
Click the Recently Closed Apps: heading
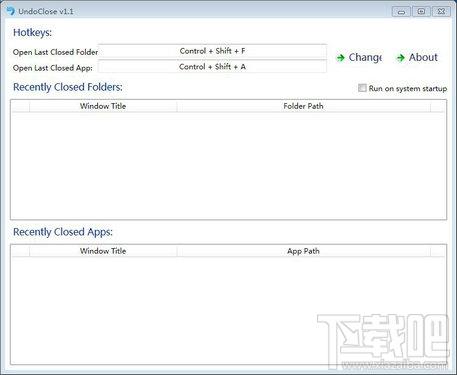63,232
